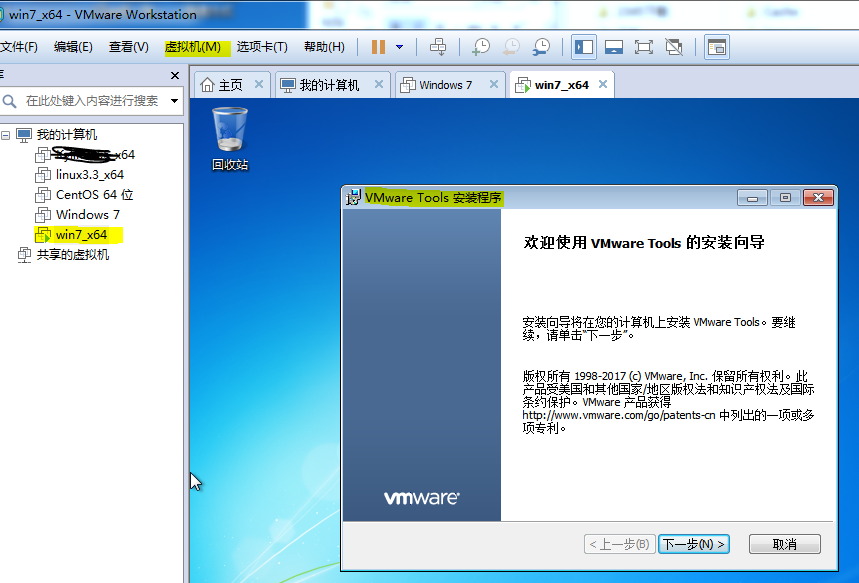Close the win7_x64 tab
Viewport: 859px width, 583px height.
(x=603, y=84)
